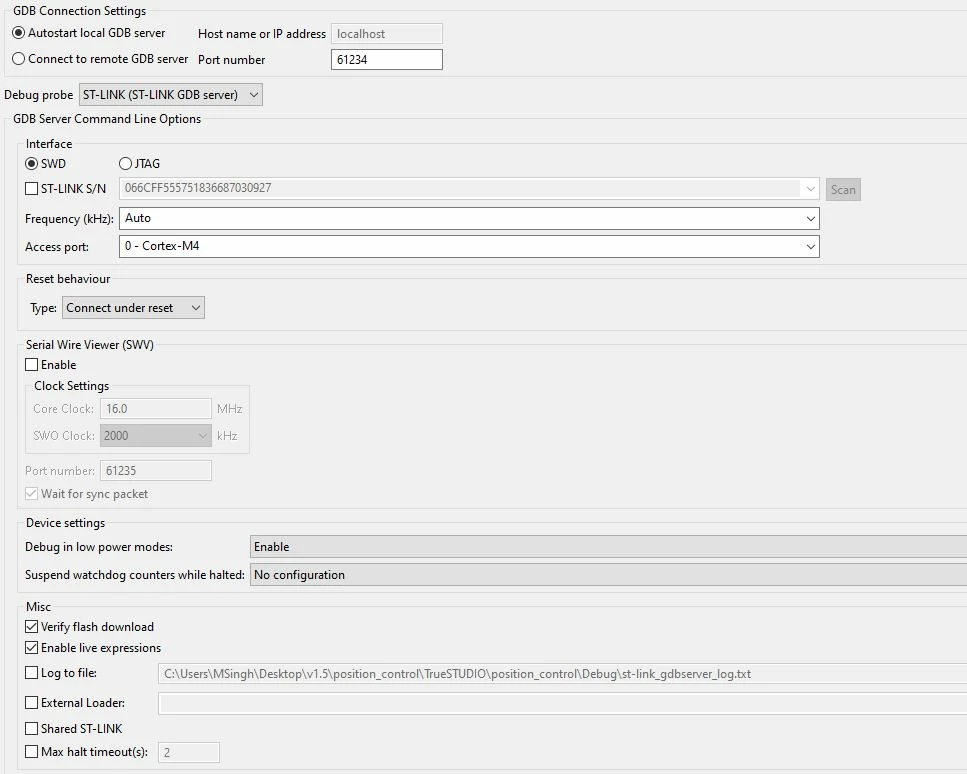Click the Scan button
967x774 pixels.
click(x=843, y=189)
